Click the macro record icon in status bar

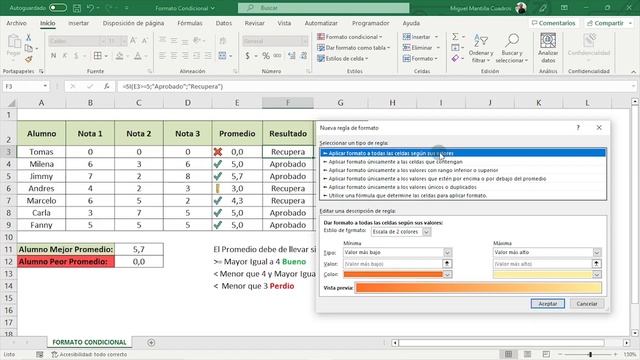[x=40, y=354]
